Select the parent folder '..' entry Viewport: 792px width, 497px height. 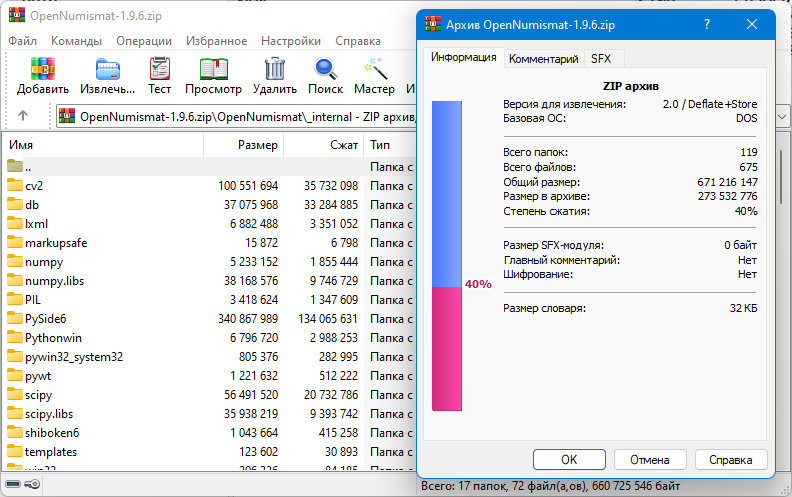point(207,166)
